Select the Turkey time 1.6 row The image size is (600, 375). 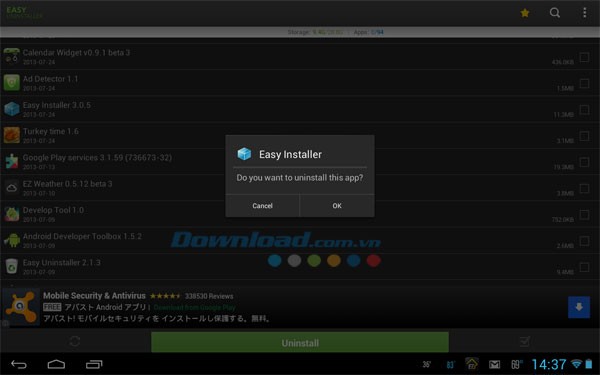[x=300, y=135]
